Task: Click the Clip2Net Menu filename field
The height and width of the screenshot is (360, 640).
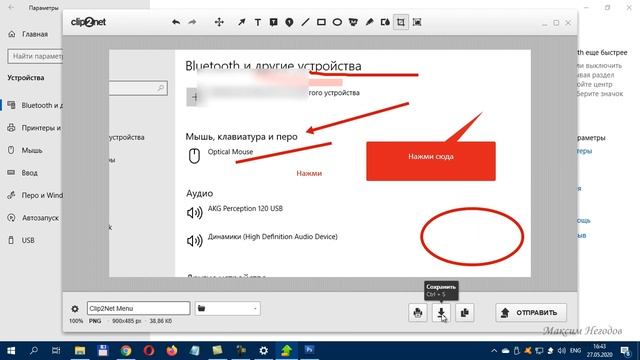Action: tap(138, 308)
